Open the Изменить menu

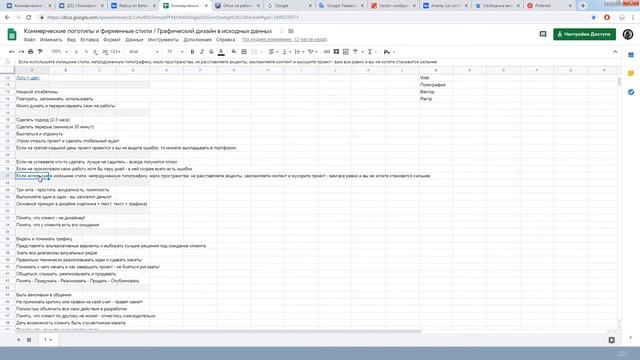pyautogui.click(x=51, y=40)
